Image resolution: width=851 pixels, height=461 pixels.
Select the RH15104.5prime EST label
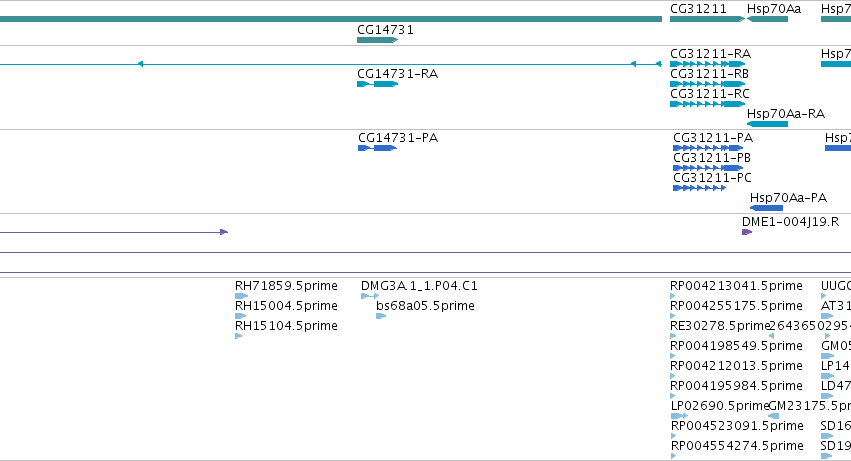[x=286, y=326]
